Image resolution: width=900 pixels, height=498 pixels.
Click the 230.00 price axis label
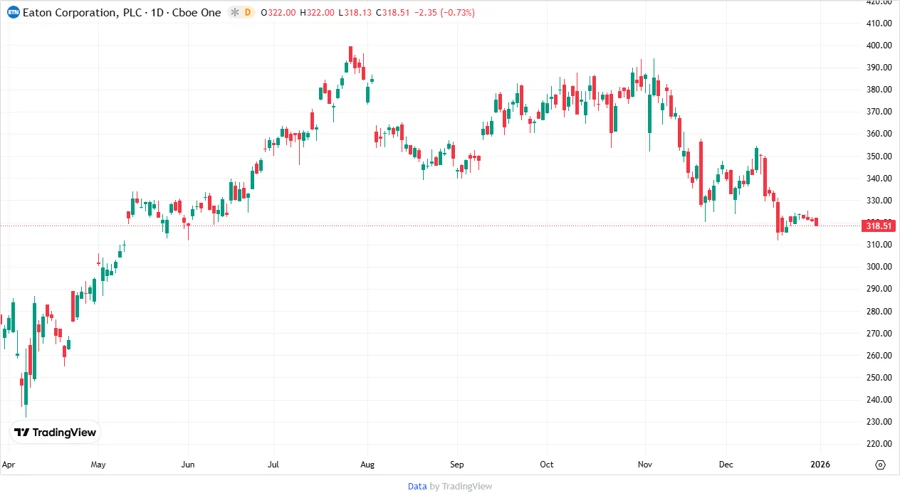879,422
